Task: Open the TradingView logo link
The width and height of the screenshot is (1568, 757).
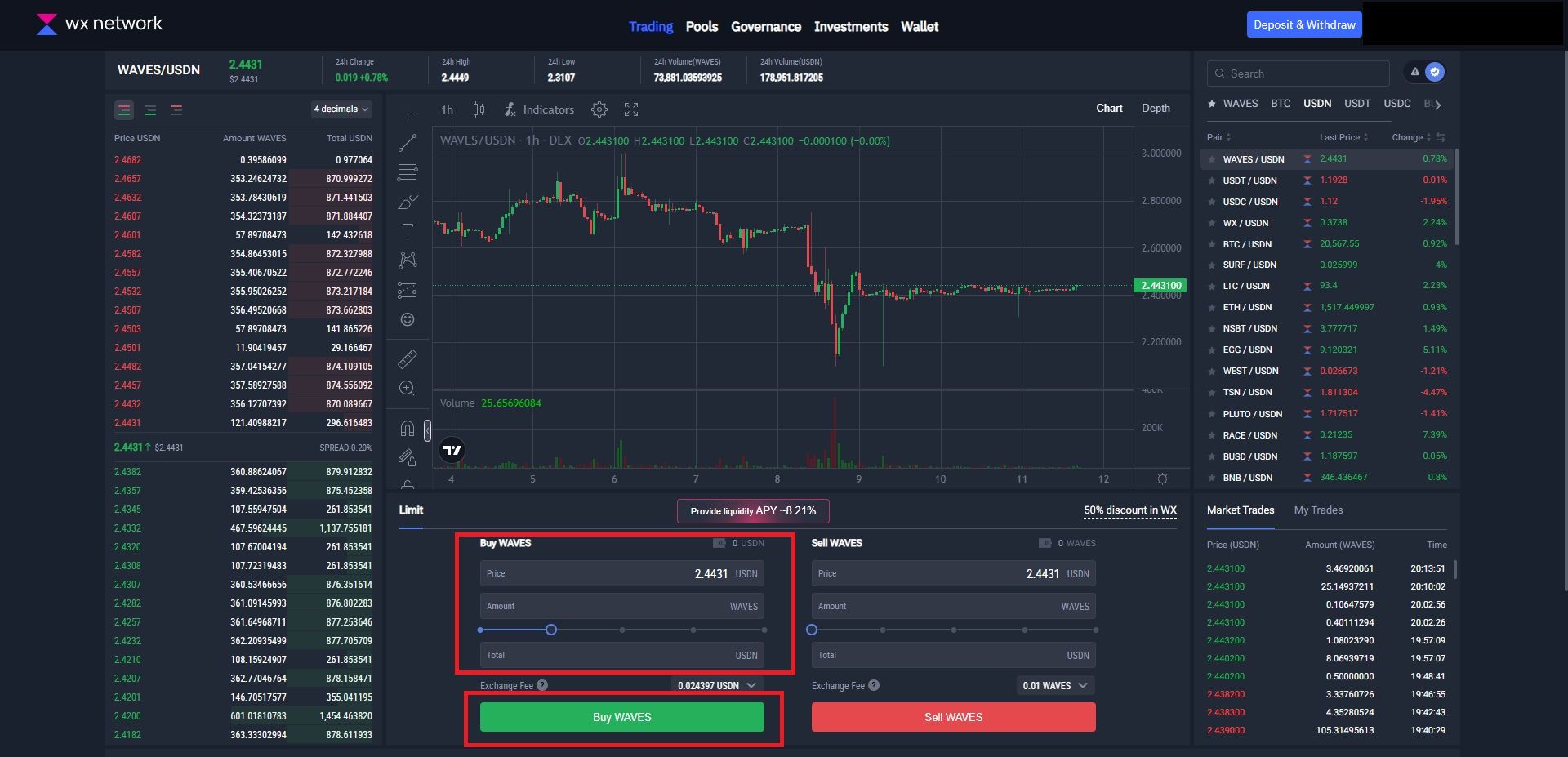Action: coord(452,450)
